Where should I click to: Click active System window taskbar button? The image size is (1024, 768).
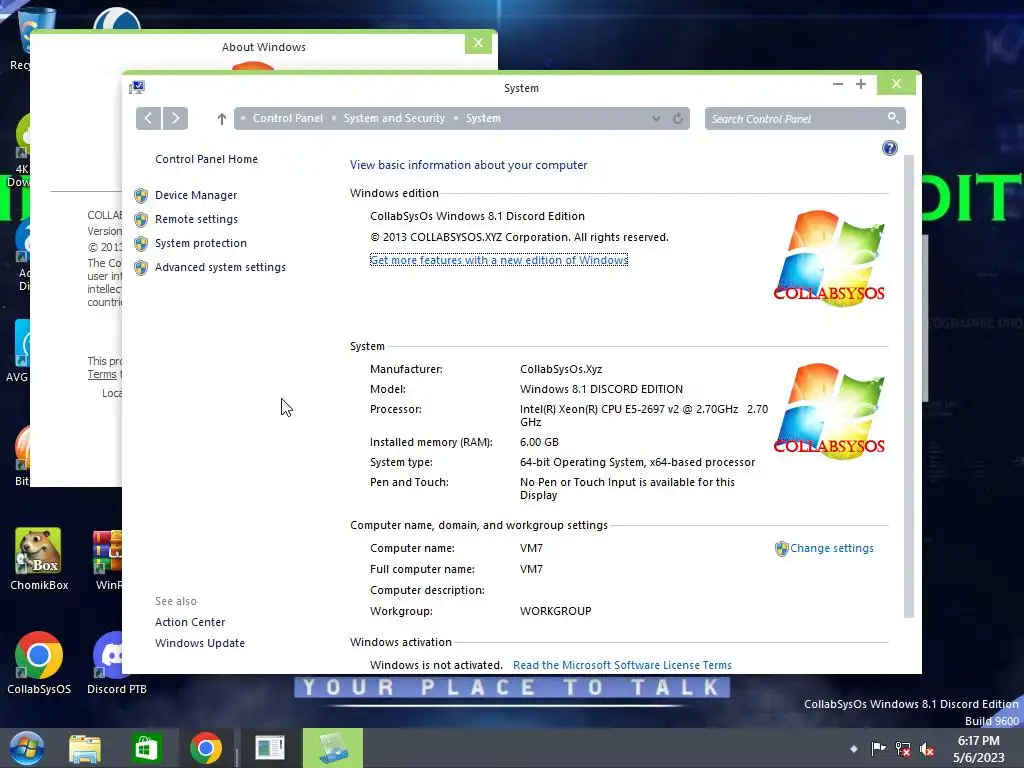(x=332, y=748)
